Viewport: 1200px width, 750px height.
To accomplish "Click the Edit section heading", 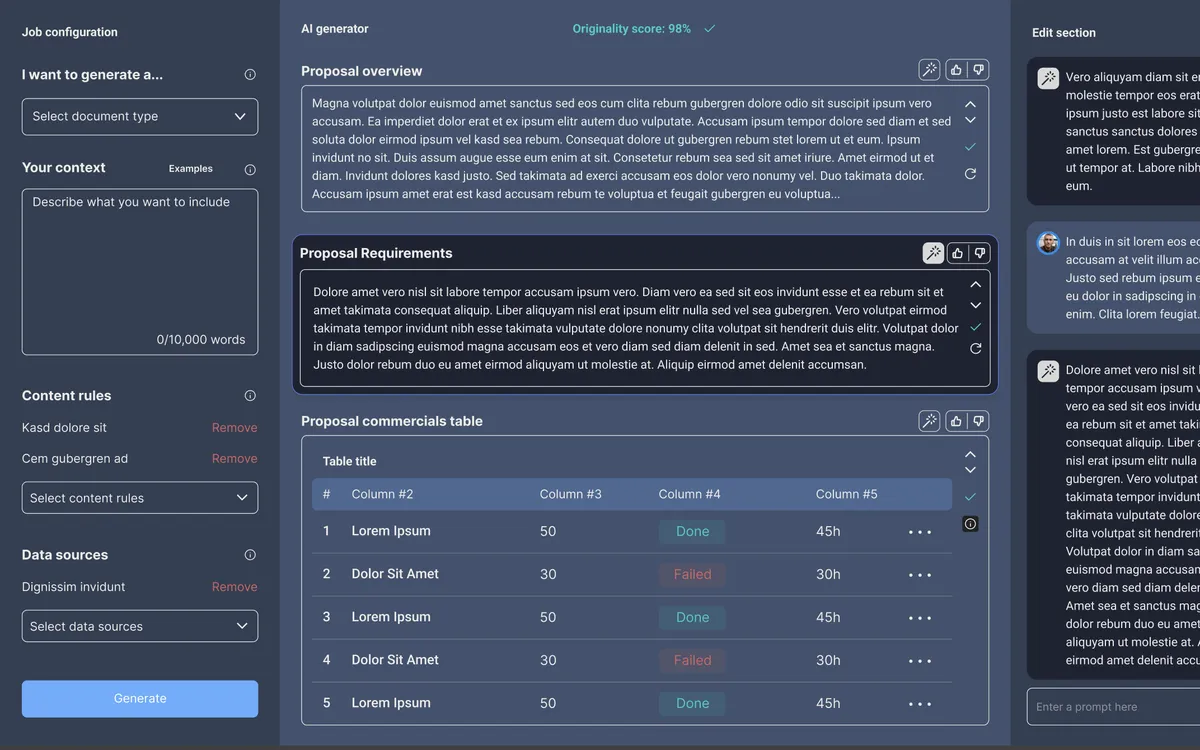I will pyautogui.click(x=1064, y=33).
